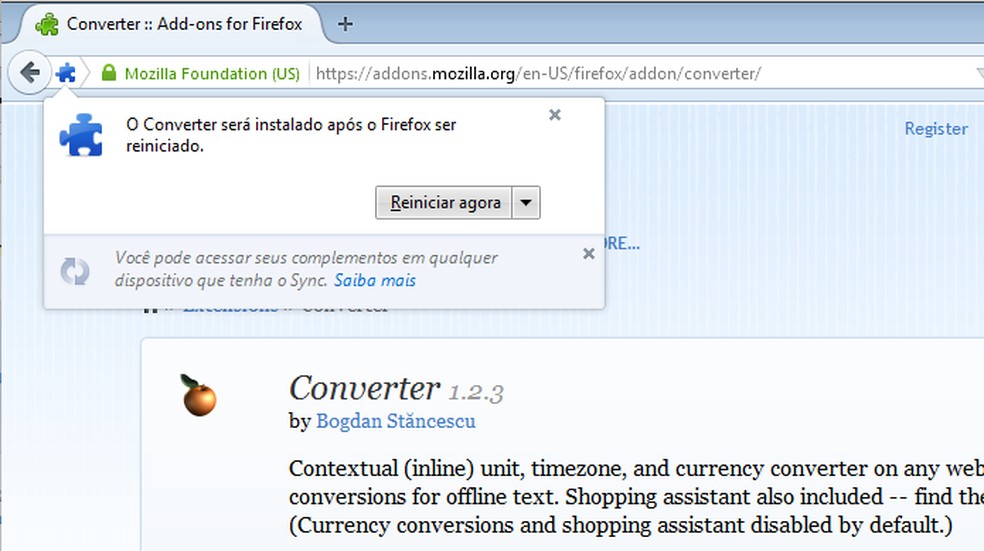Click Mozilla Foundation (US) identity label
This screenshot has width=984, height=551.
(212, 74)
